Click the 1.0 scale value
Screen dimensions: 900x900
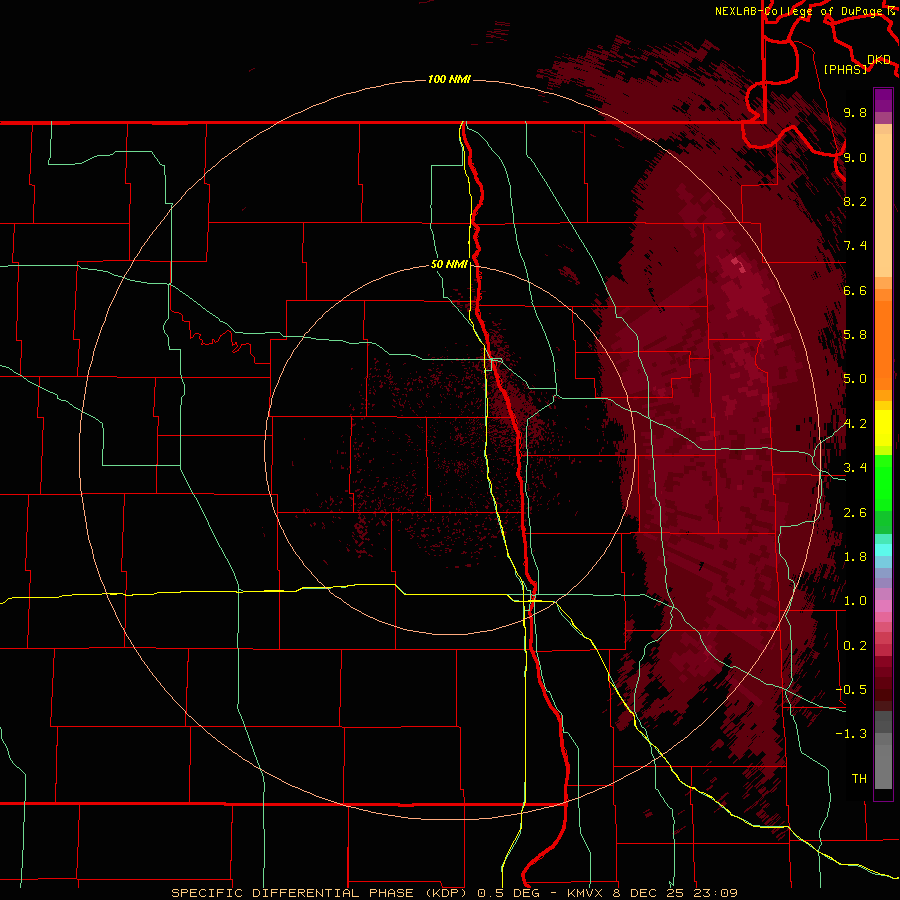click(855, 601)
